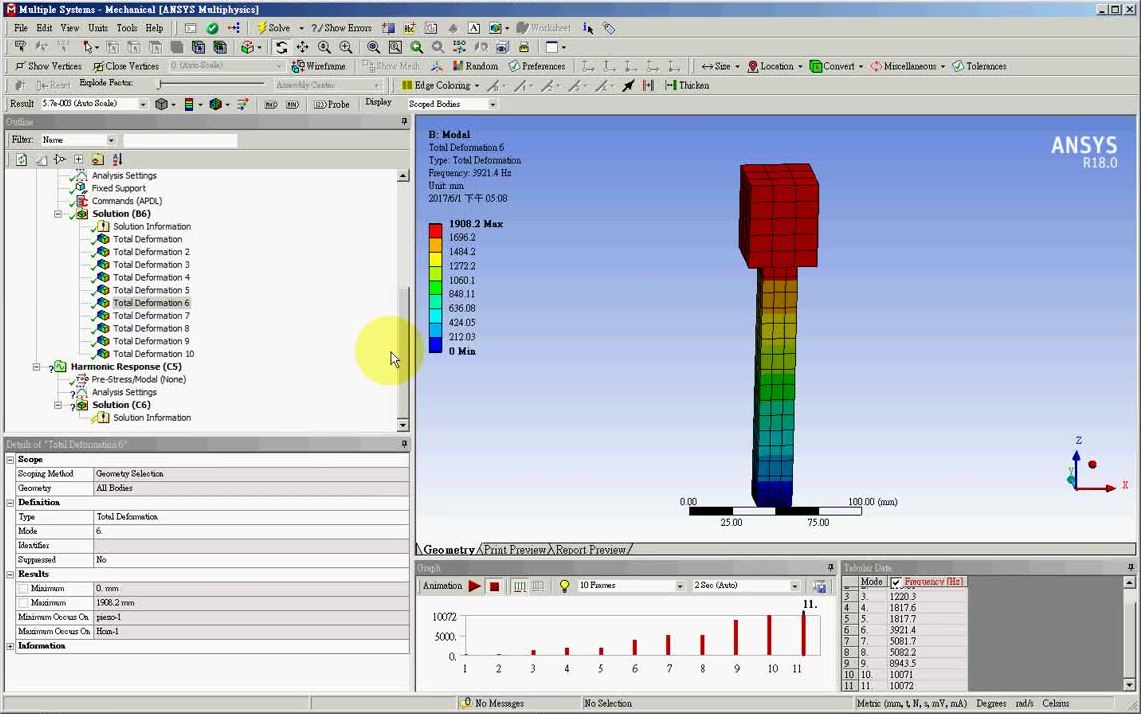Pin the Outline panel

pyautogui.click(x=404, y=122)
